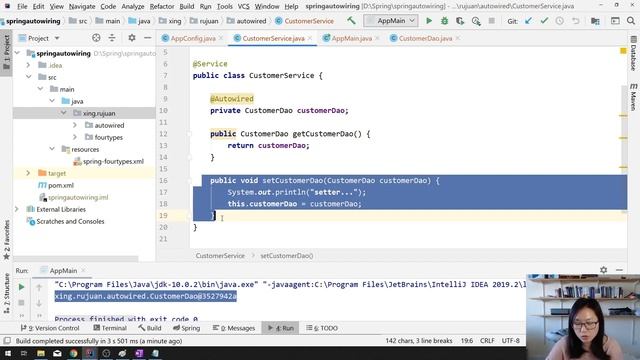Open Maven side tool window

633,97
